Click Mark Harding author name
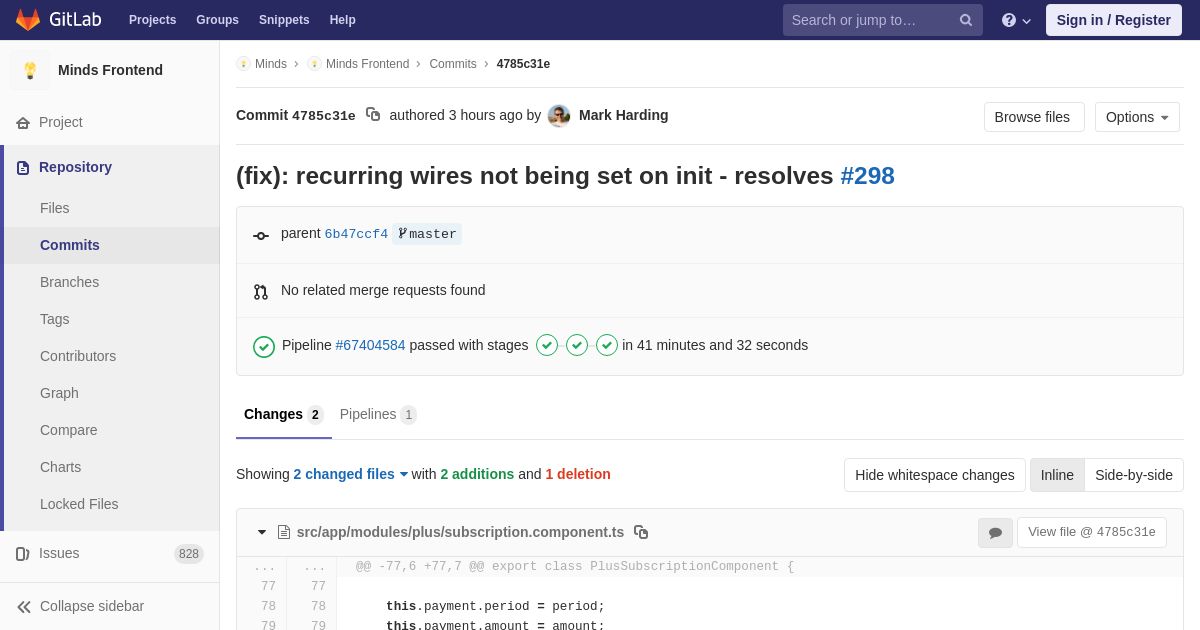Screen dimensions: 1200x630 click(x=624, y=115)
